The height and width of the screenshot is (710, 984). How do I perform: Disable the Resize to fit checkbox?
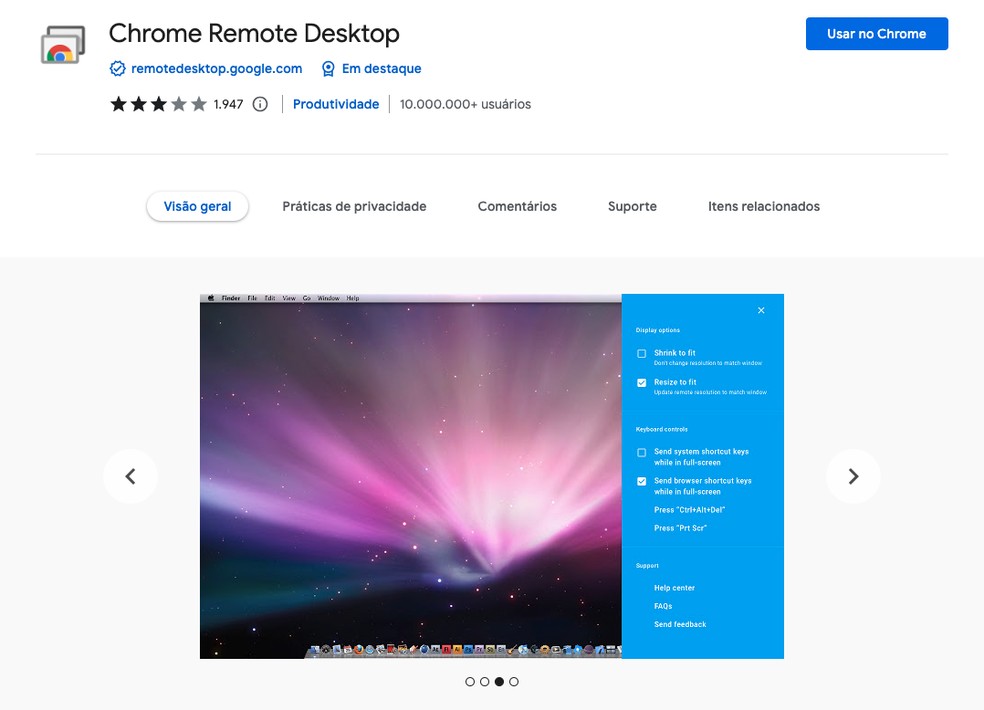[643, 382]
